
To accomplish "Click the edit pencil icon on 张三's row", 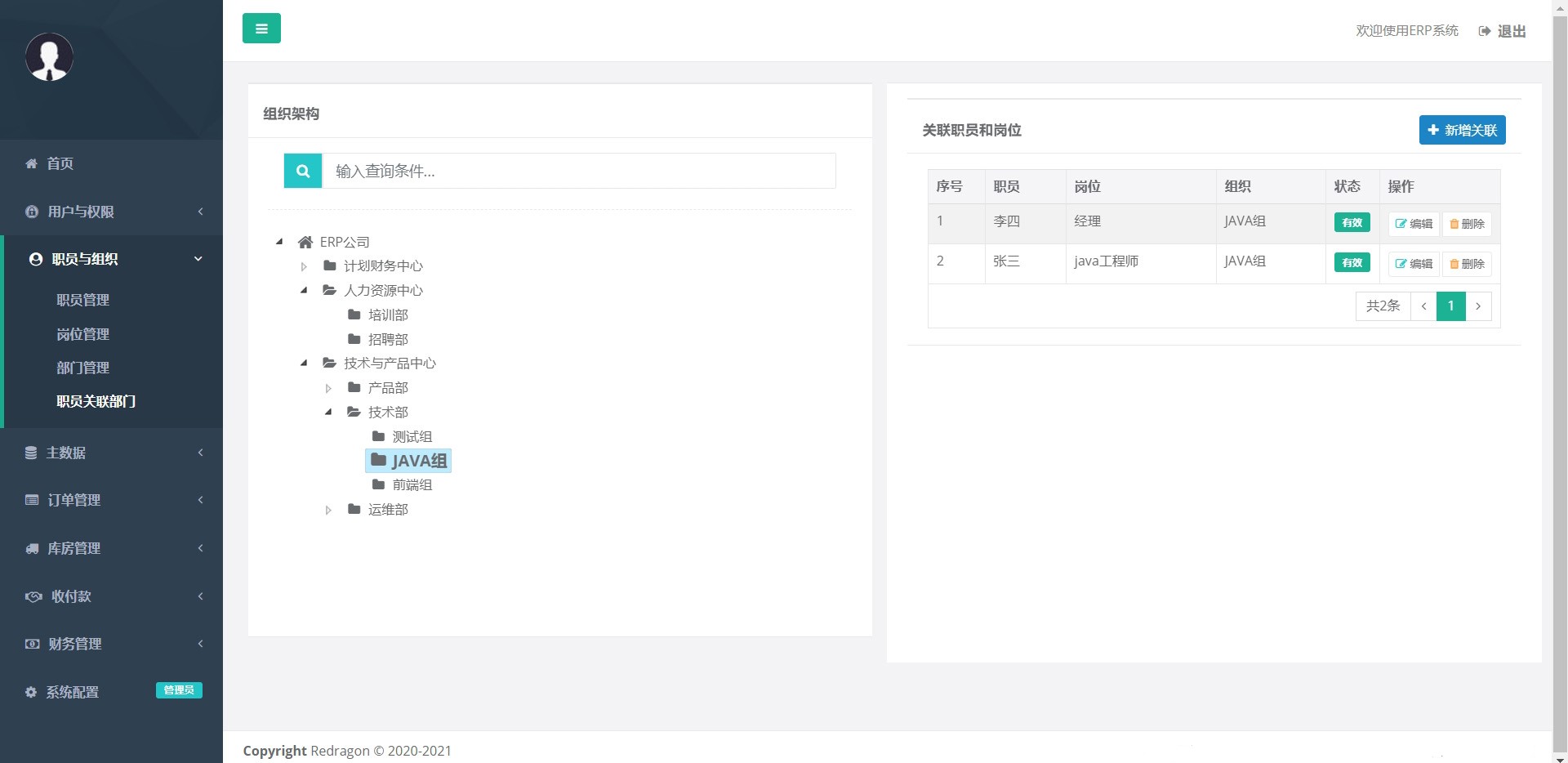I will tap(1400, 263).
